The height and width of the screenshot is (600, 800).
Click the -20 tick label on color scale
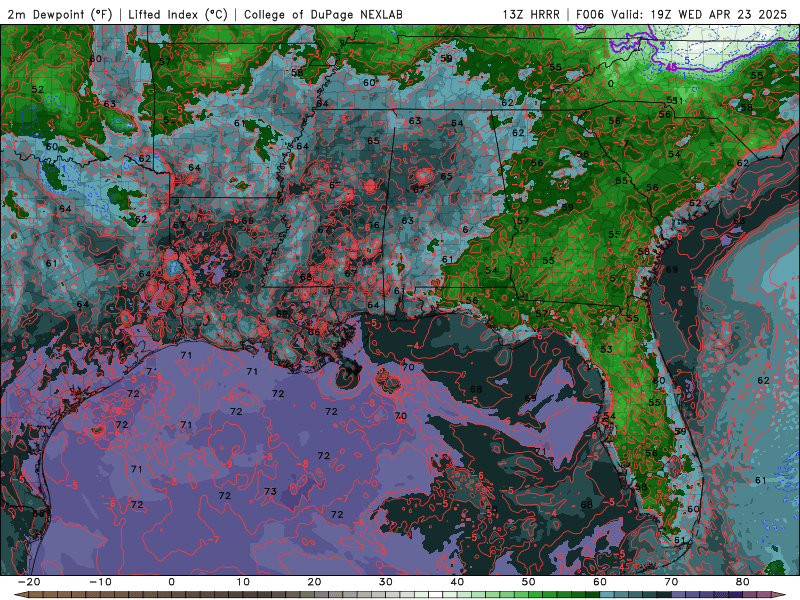(x=29, y=582)
